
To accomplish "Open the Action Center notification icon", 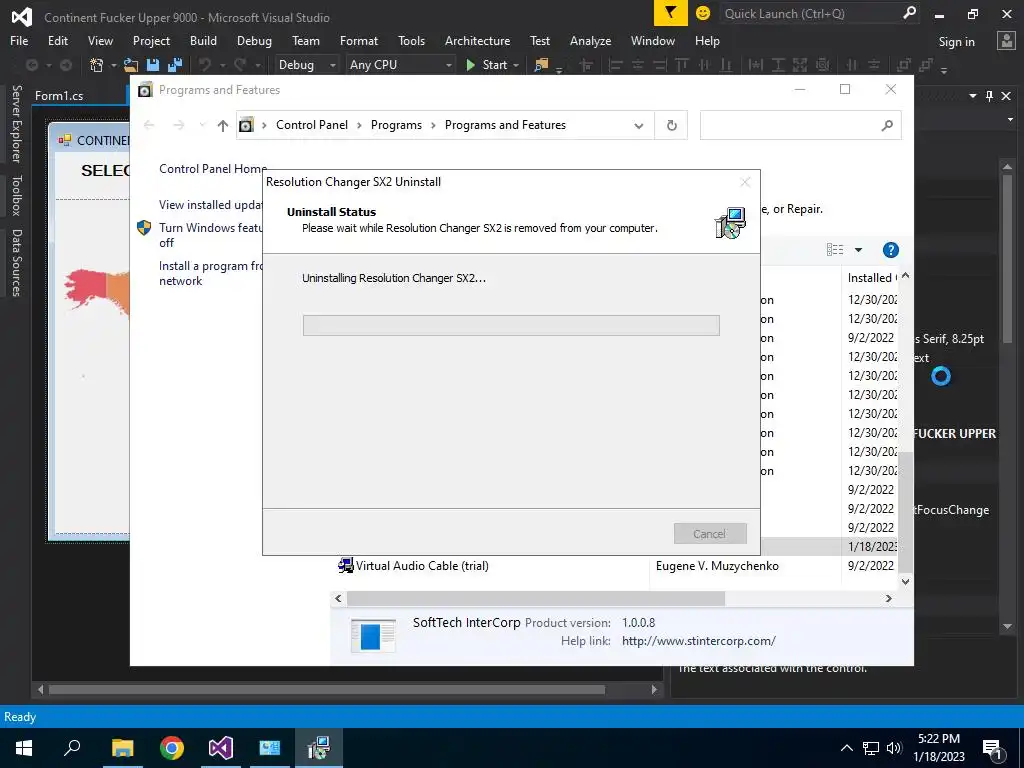I will [992, 748].
